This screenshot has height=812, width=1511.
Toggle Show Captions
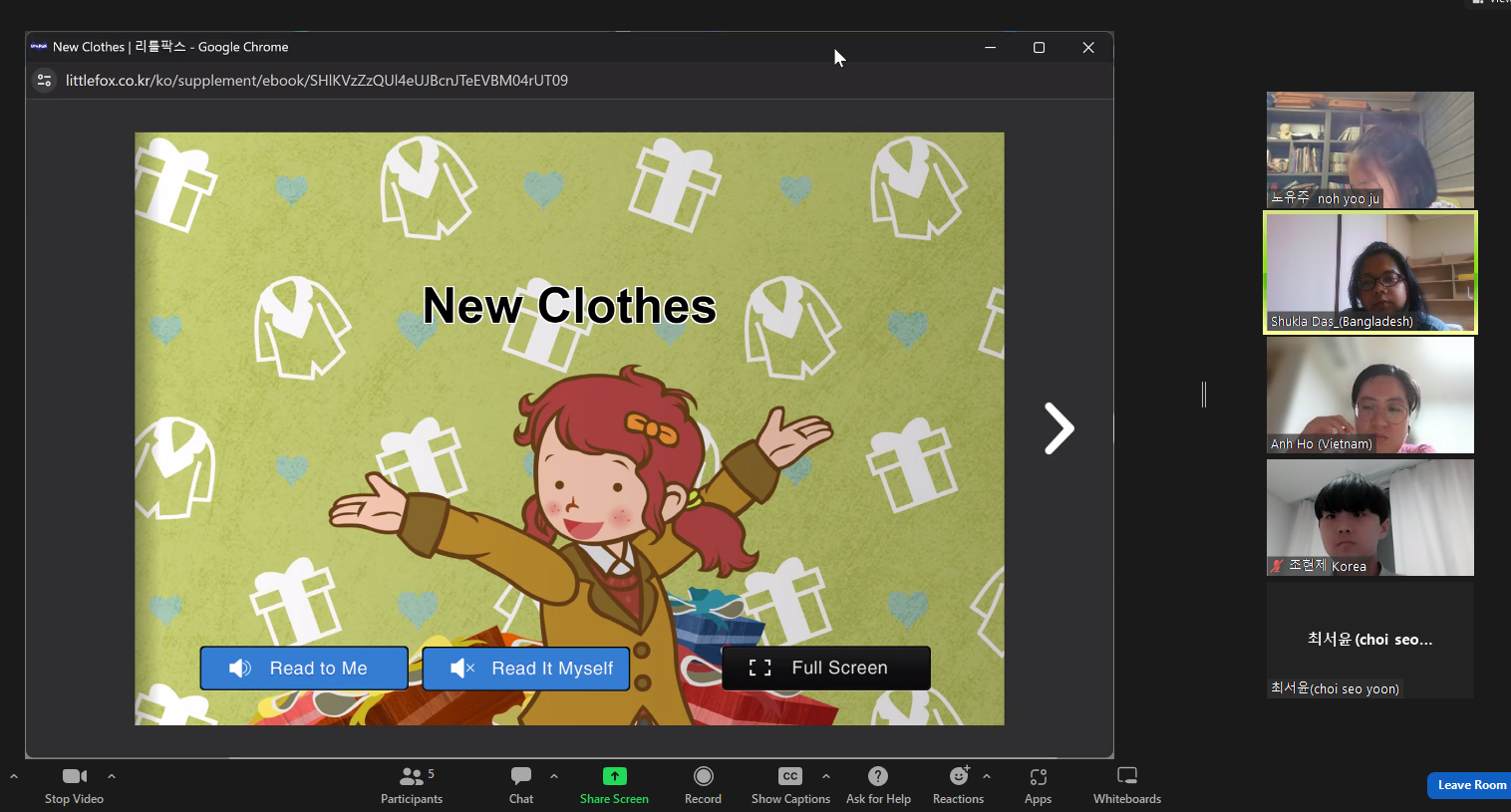click(789, 776)
